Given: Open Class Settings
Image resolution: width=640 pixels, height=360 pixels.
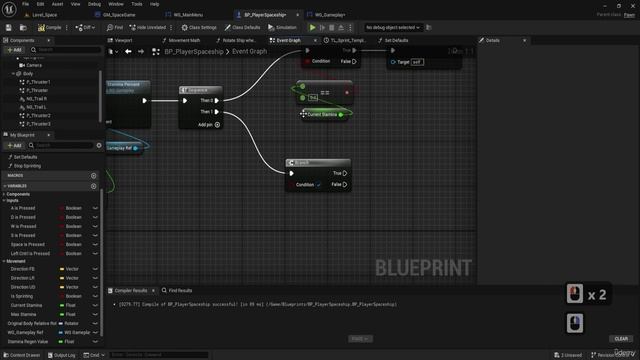Looking at the screenshot, I should (199, 28).
